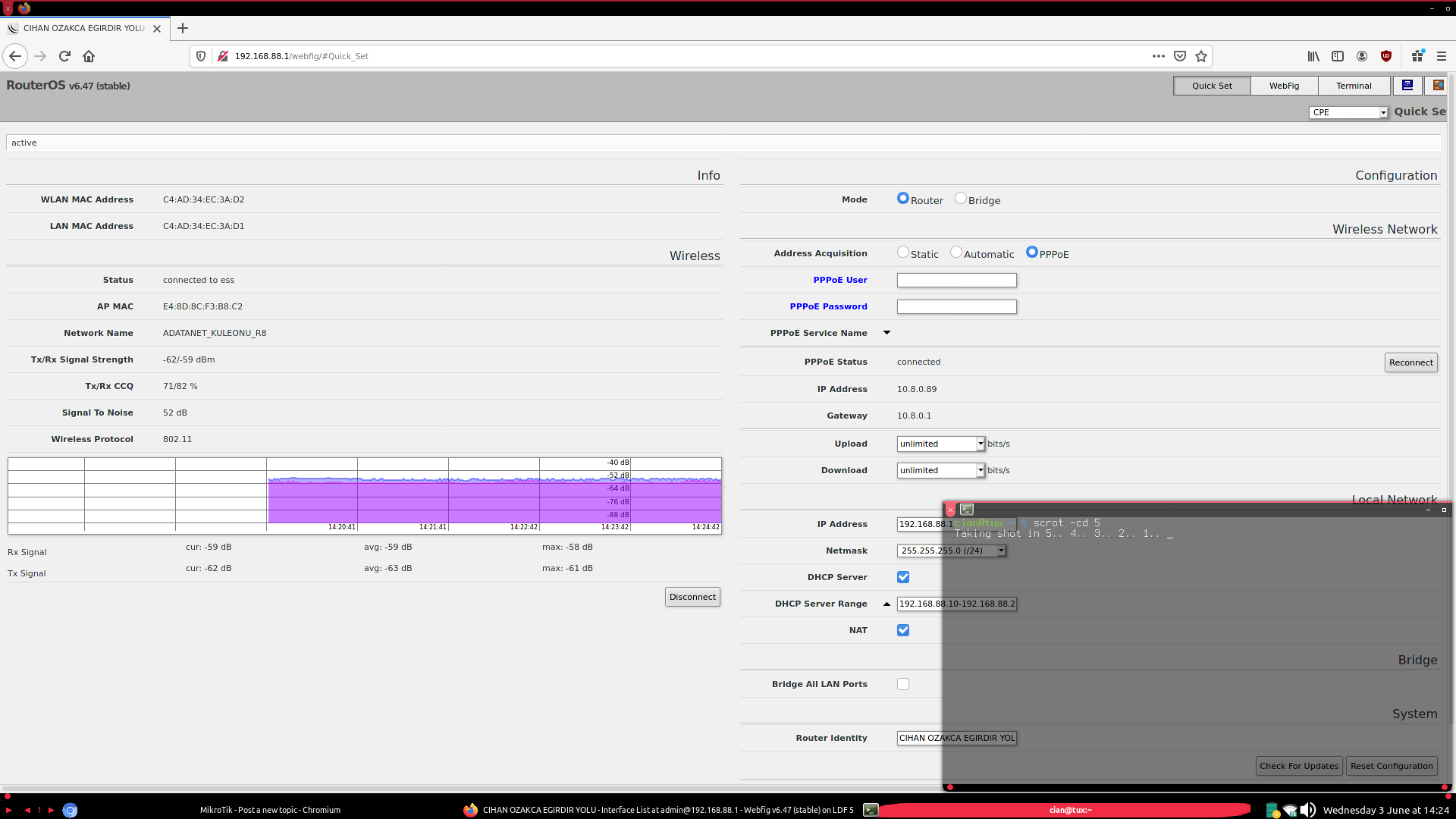The image size is (1456, 819).
Task: Save page to Pocket icon
Action: point(1180,56)
